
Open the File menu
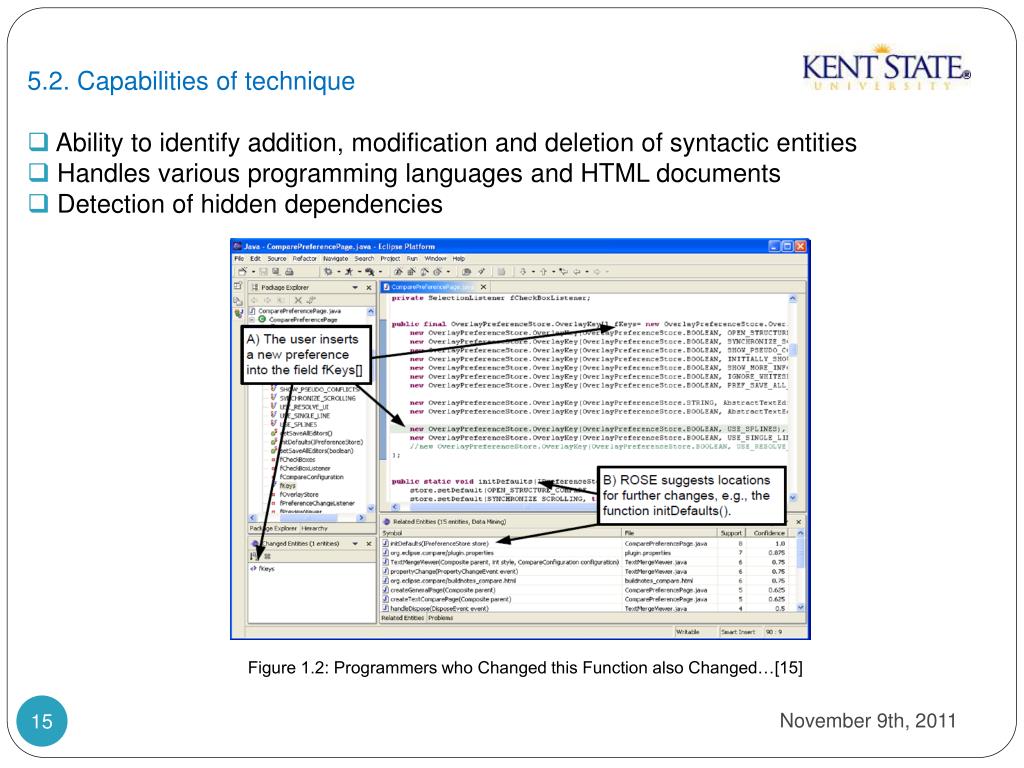tap(239, 259)
